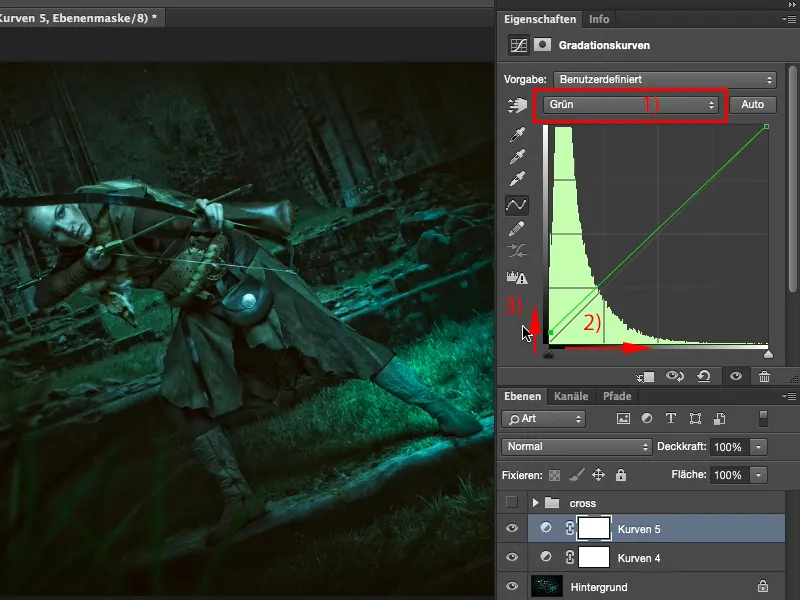Click the Deckkraft 100% field
Image resolution: width=800 pixels, height=600 pixels.
(729, 447)
